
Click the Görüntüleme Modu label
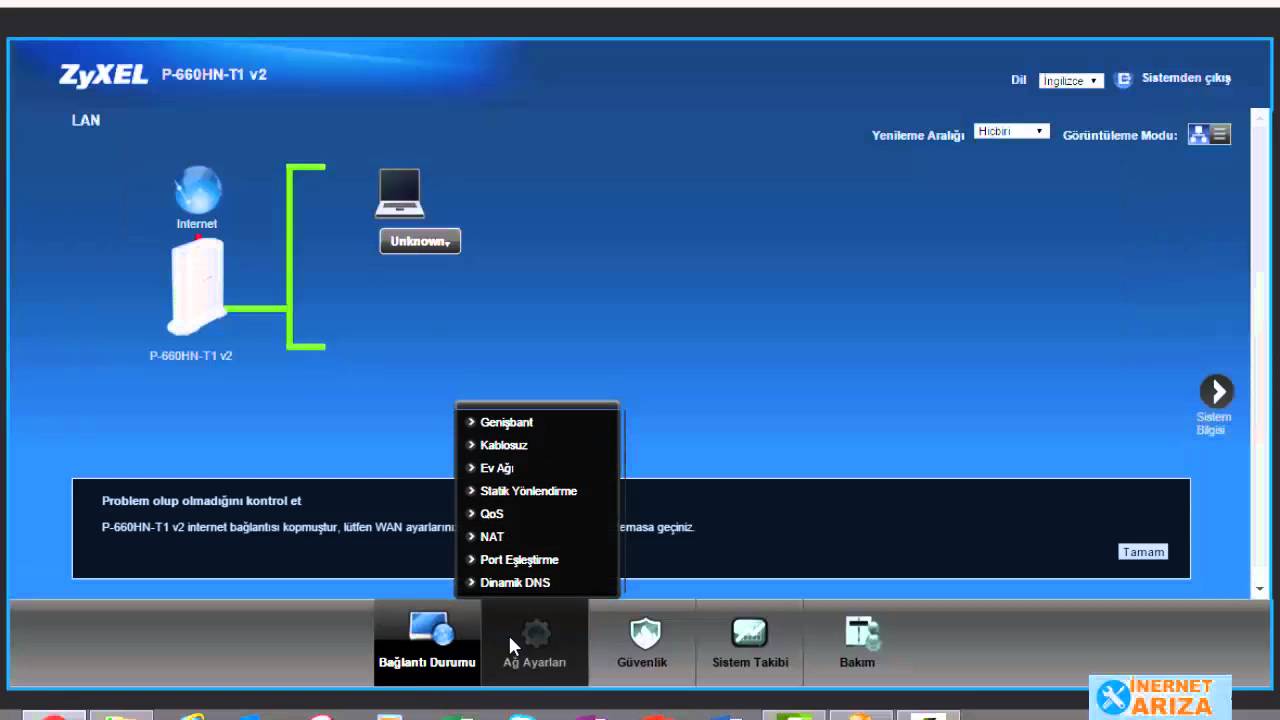click(x=1120, y=135)
